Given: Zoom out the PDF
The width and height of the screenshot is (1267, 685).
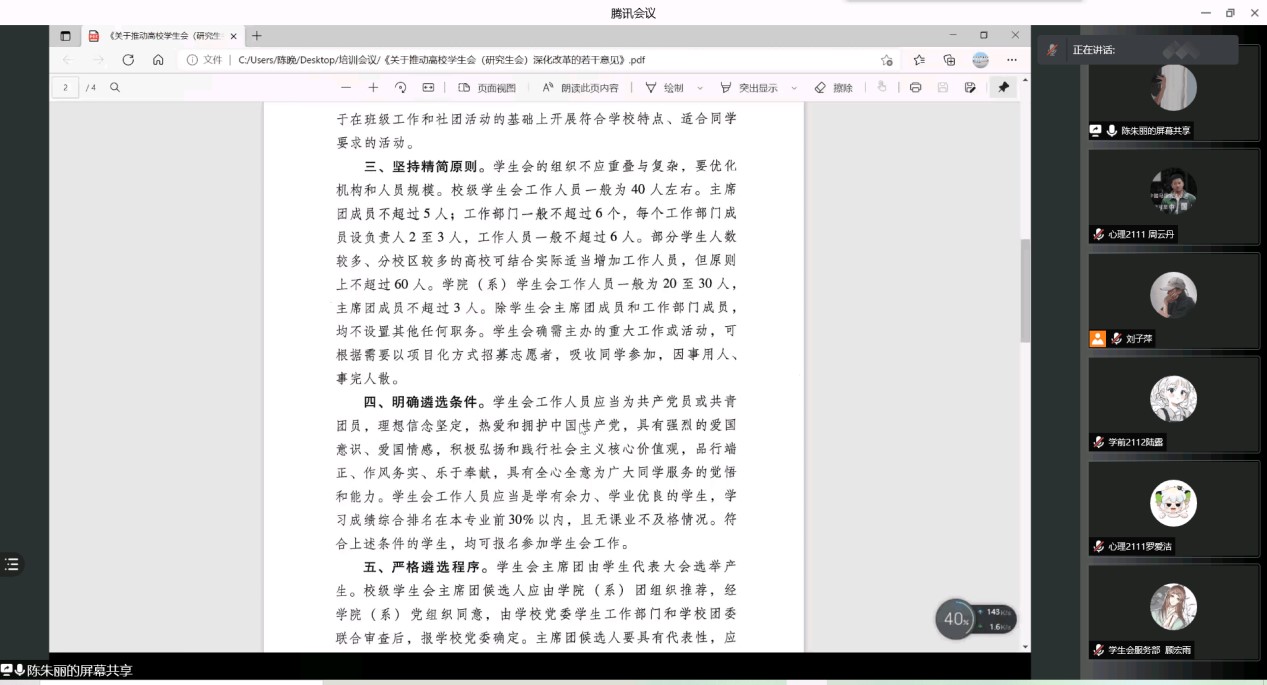Looking at the screenshot, I should click(x=346, y=88).
